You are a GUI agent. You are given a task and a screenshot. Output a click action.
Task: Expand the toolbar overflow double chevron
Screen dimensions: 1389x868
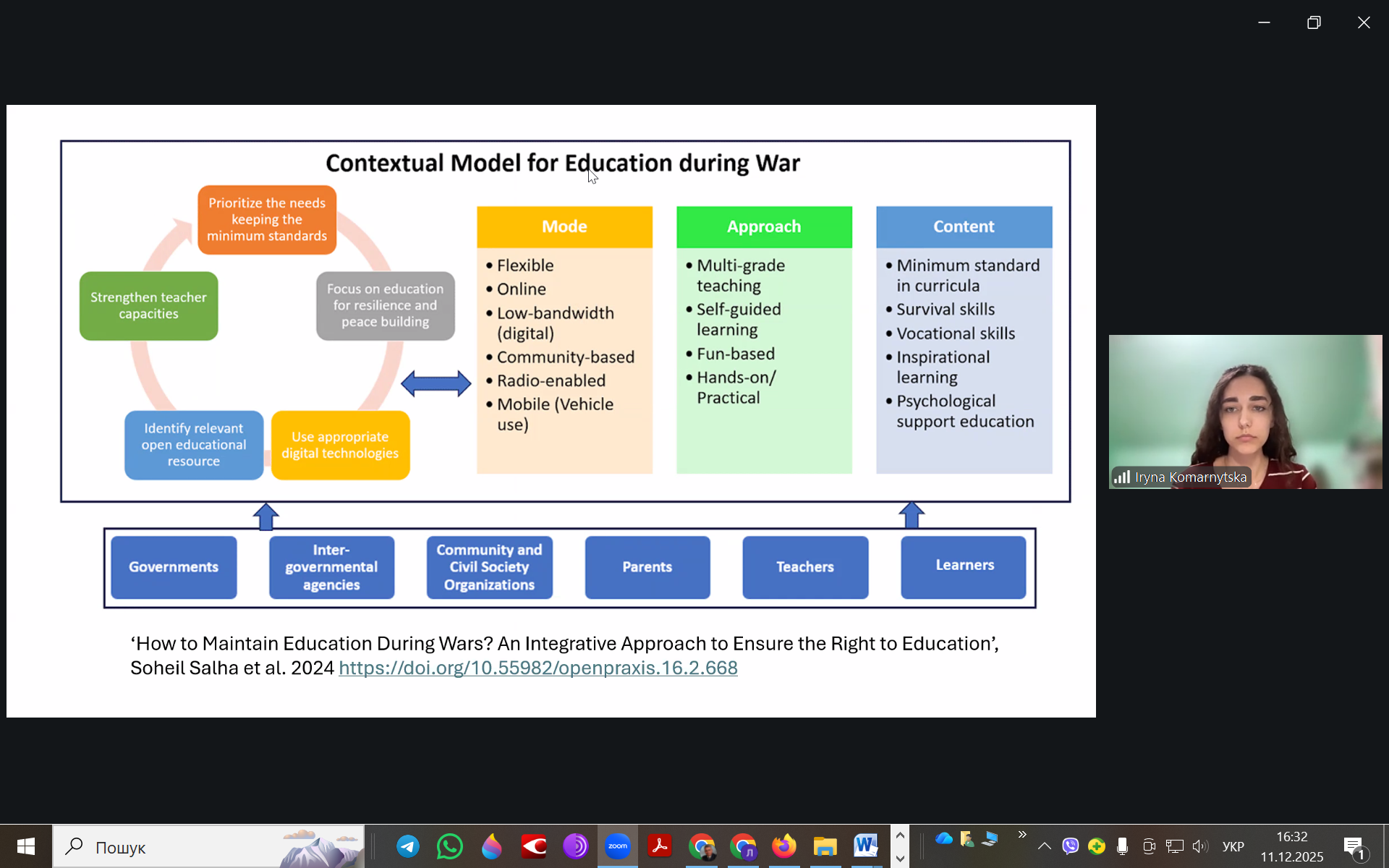click(1022, 835)
